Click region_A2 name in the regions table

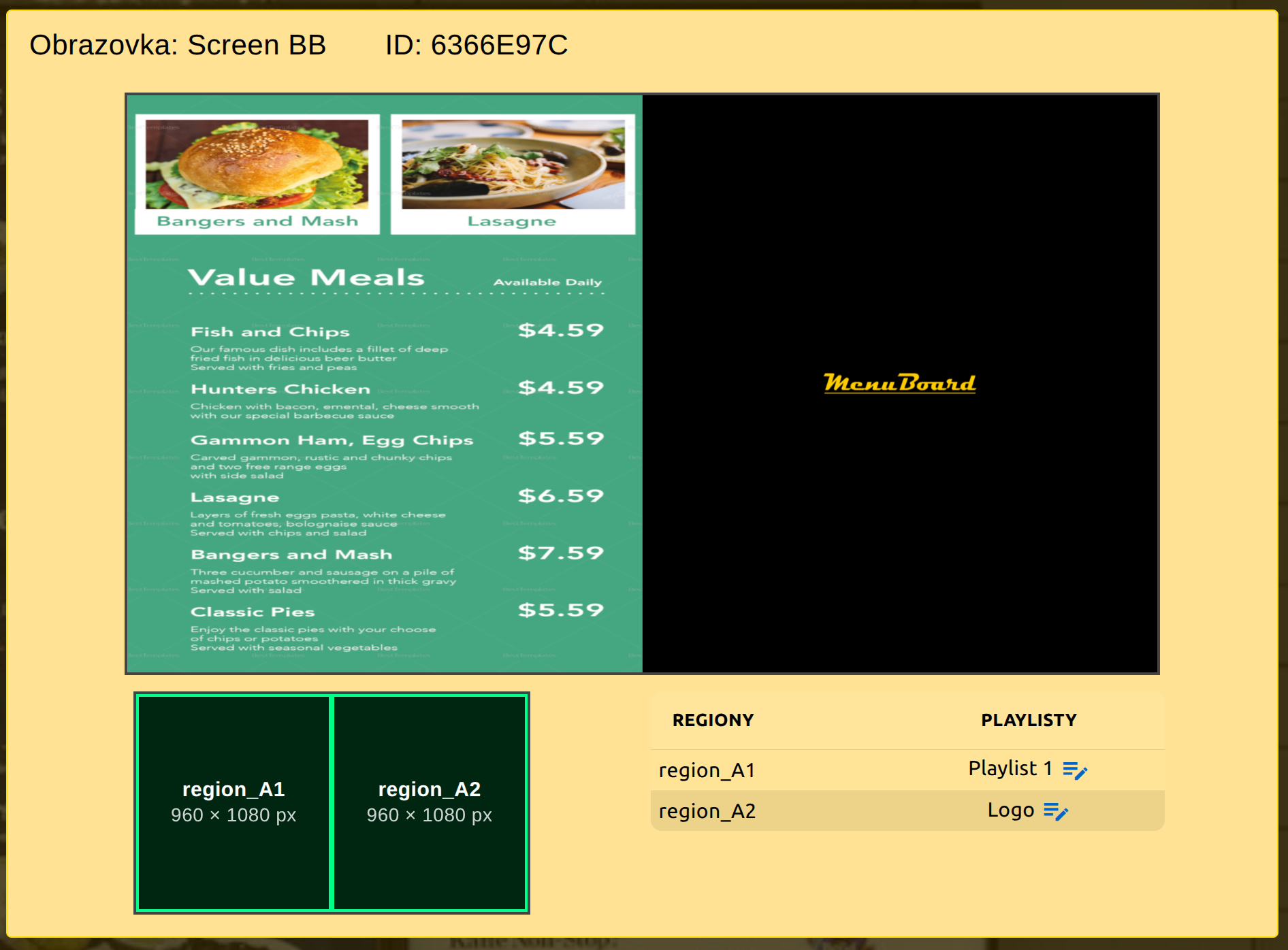click(707, 811)
